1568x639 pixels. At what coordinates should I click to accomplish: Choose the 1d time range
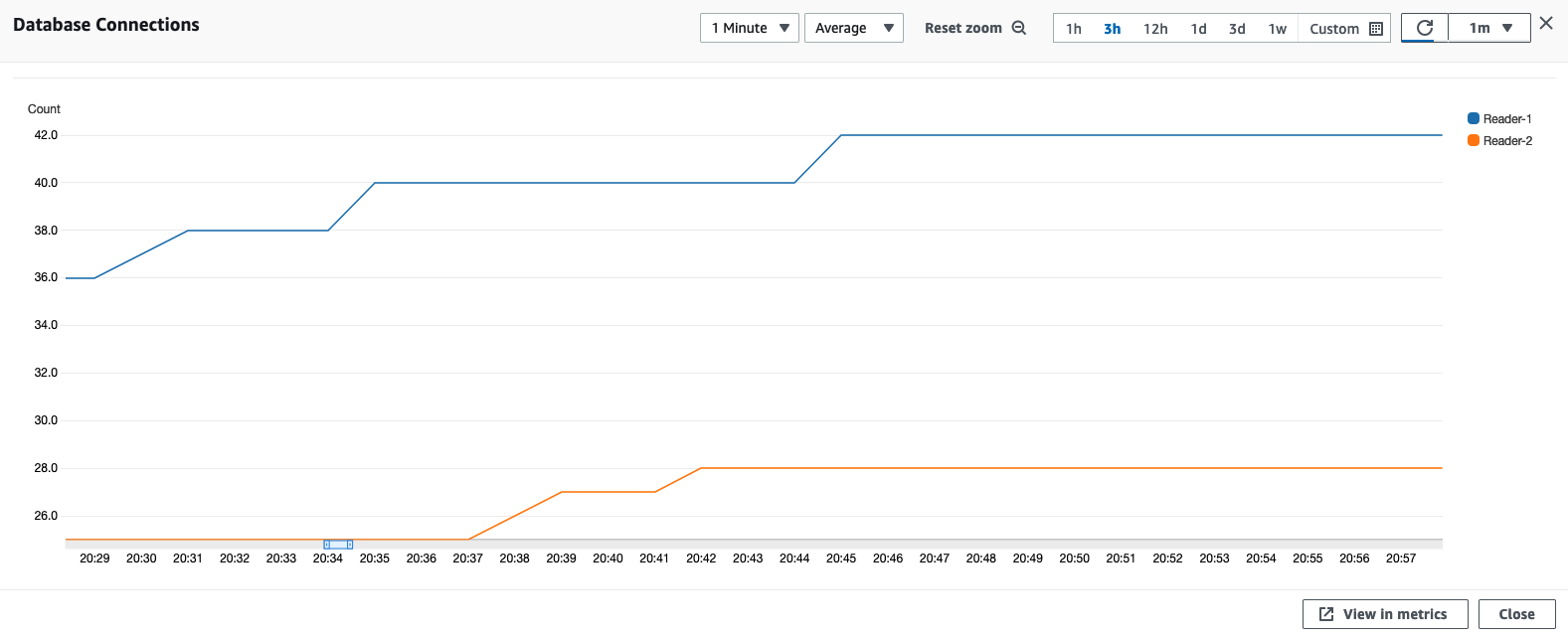click(x=1198, y=29)
